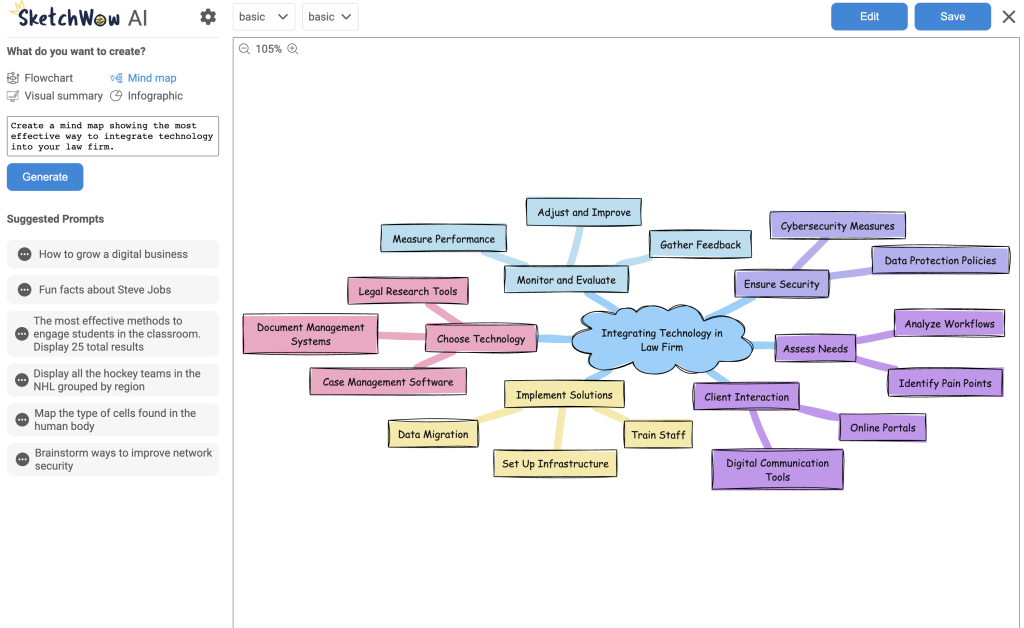Click the zoom in magnifier icon
Viewport: 1024px width, 628px height.
293,49
